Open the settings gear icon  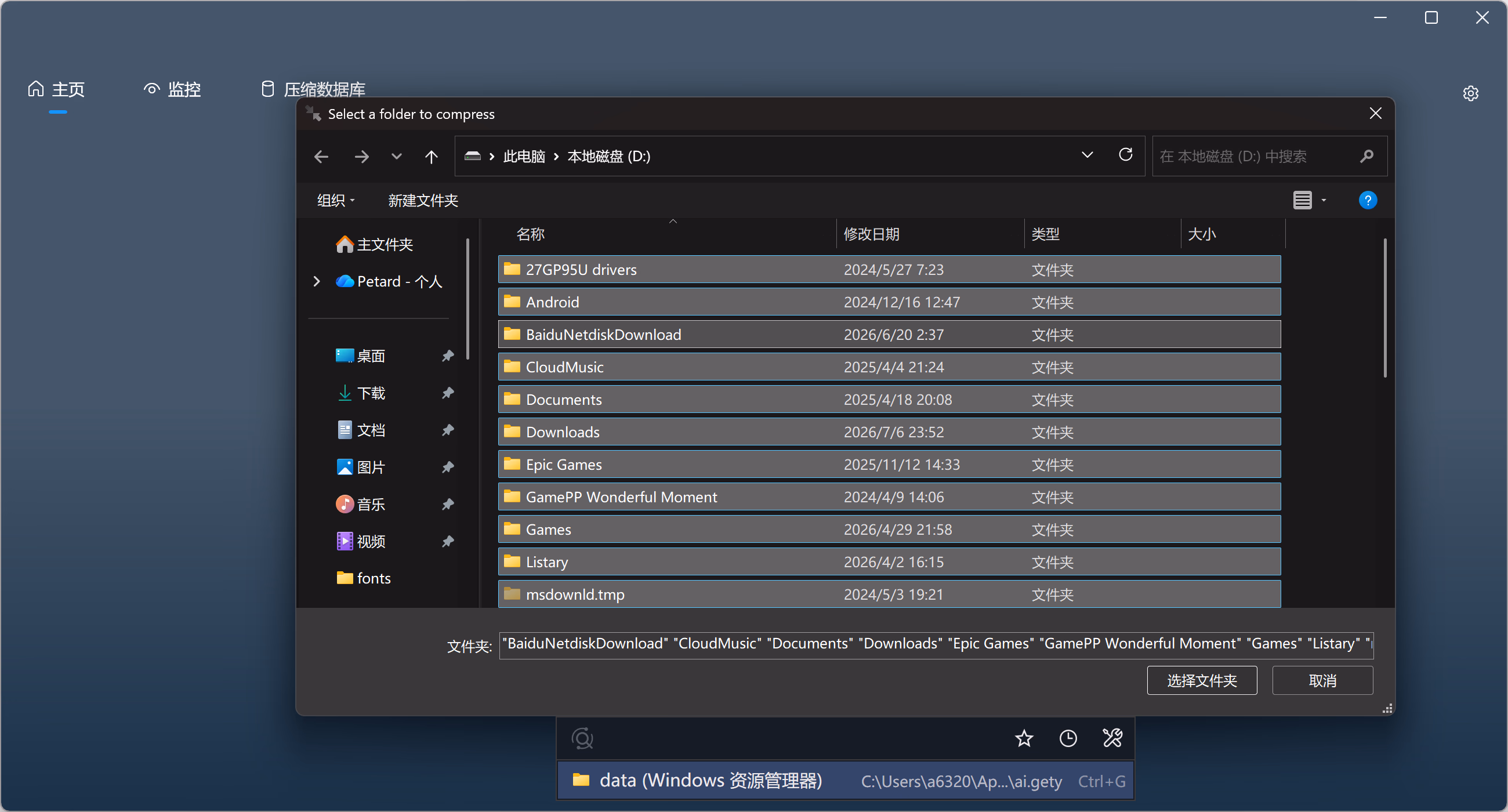[1470, 93]
